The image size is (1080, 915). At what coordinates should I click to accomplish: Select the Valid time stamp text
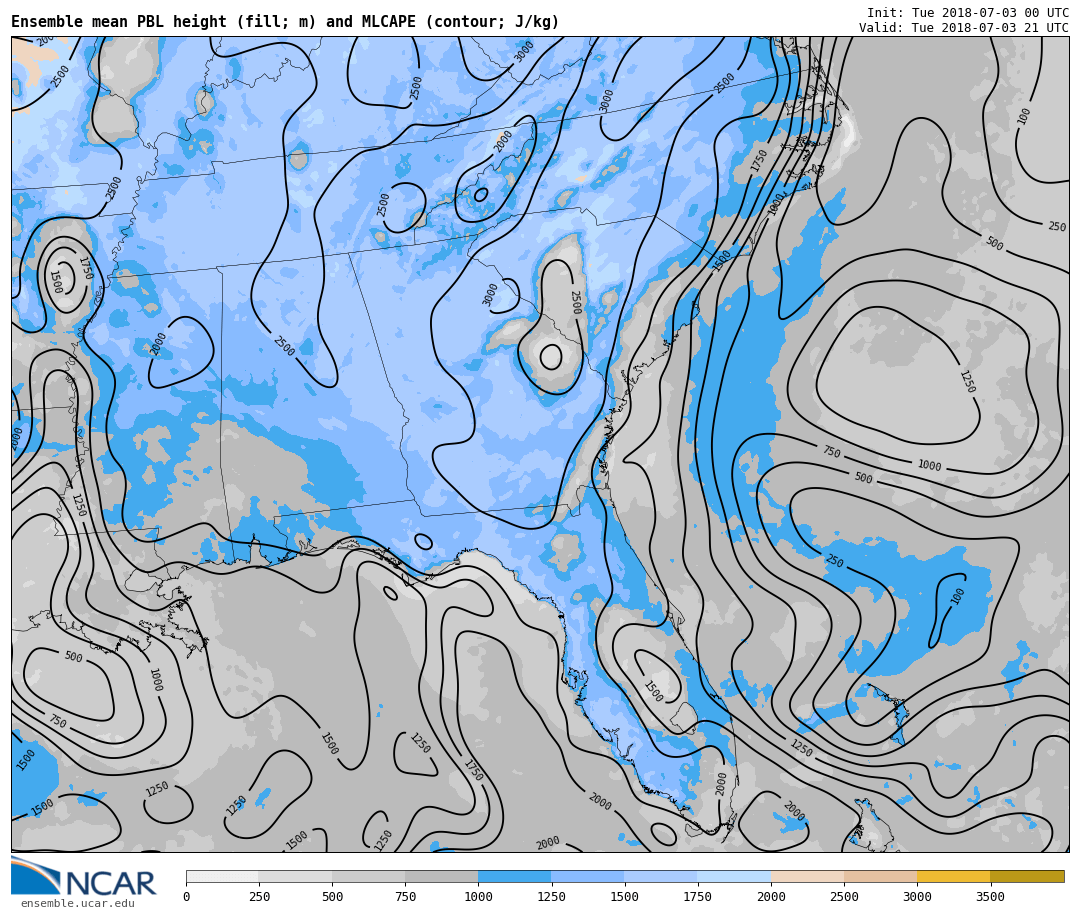(963, 28)
